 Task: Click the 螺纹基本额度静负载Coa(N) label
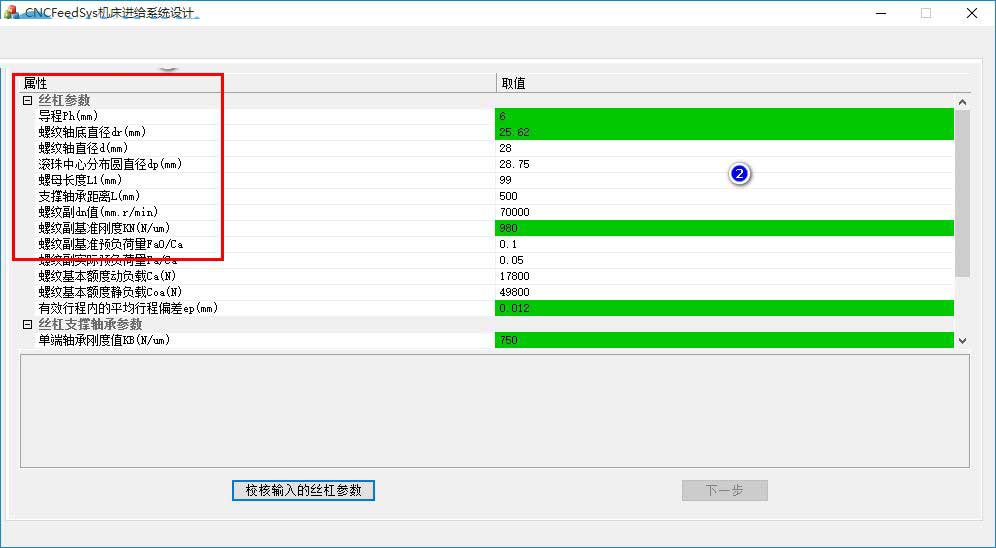(111, 292)
